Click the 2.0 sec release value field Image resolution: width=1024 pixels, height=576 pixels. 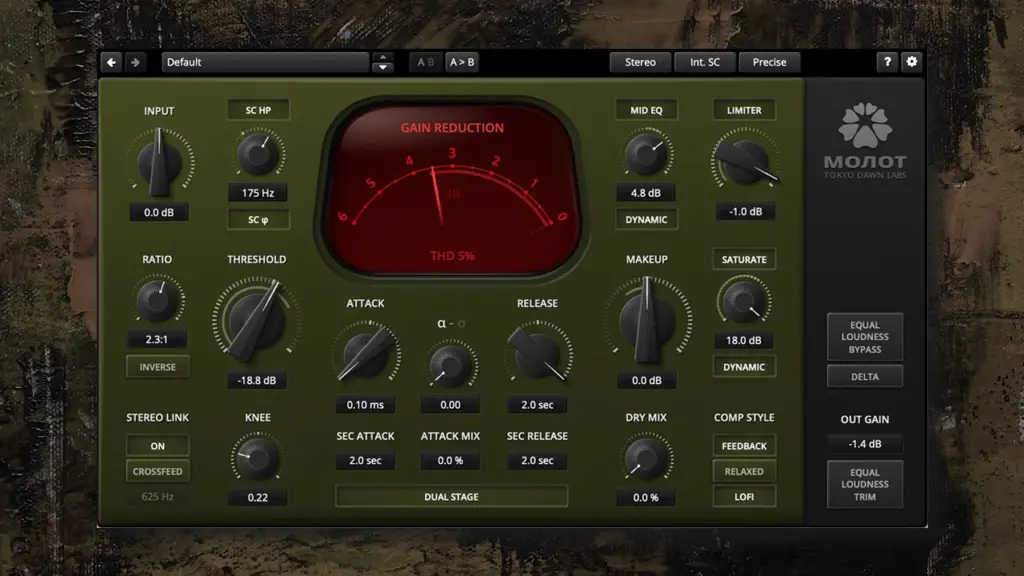pyautogui.click(x=537, y=405)
